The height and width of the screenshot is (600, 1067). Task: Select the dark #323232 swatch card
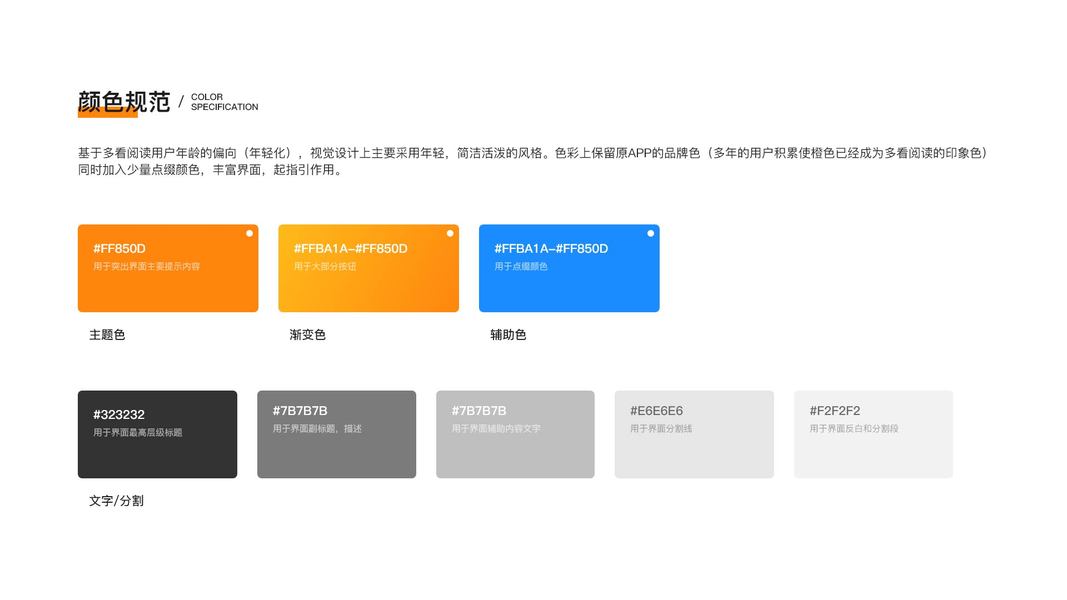click(157, 434)
